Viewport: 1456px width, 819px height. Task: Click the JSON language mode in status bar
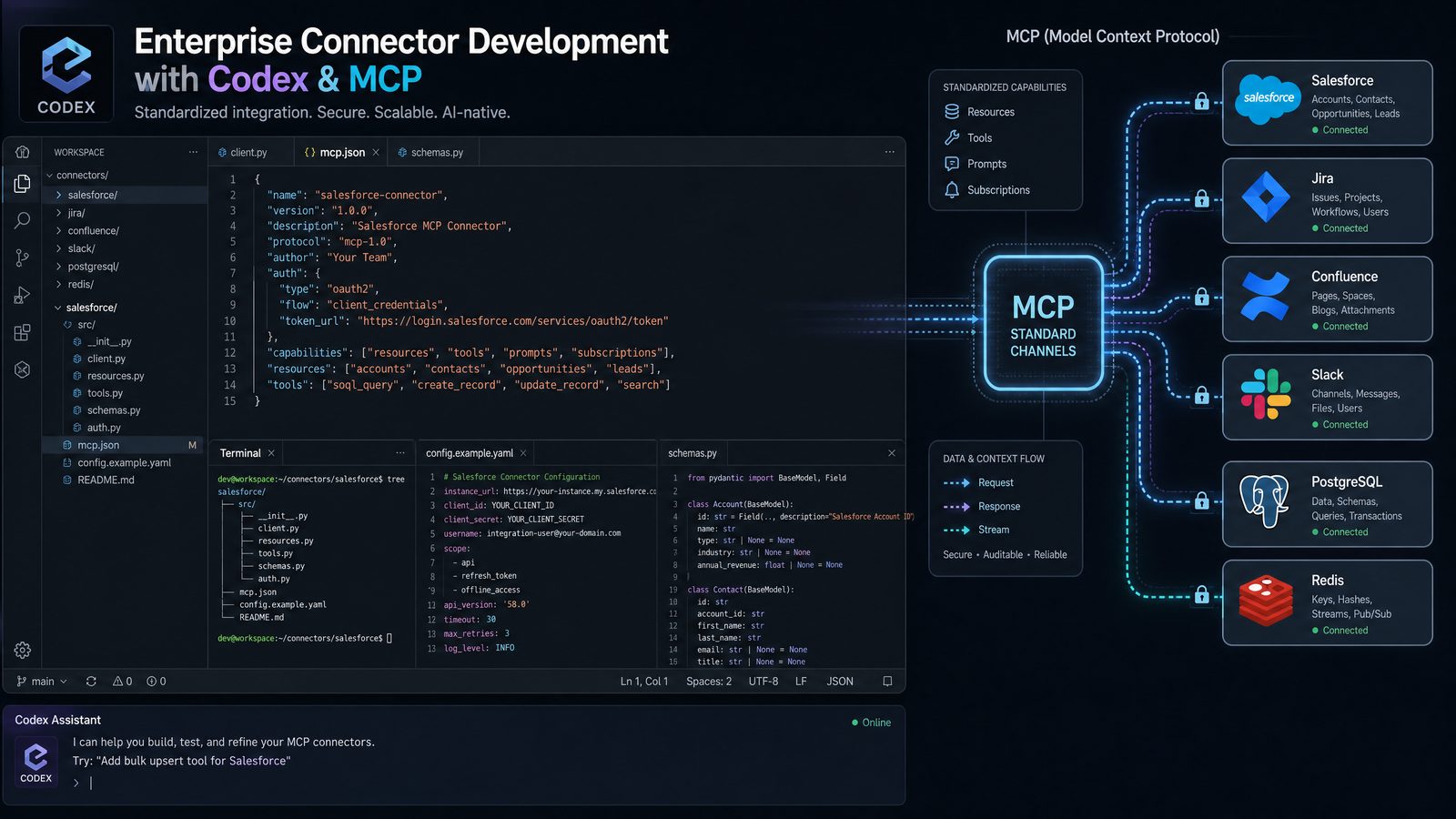pos(840,682)
